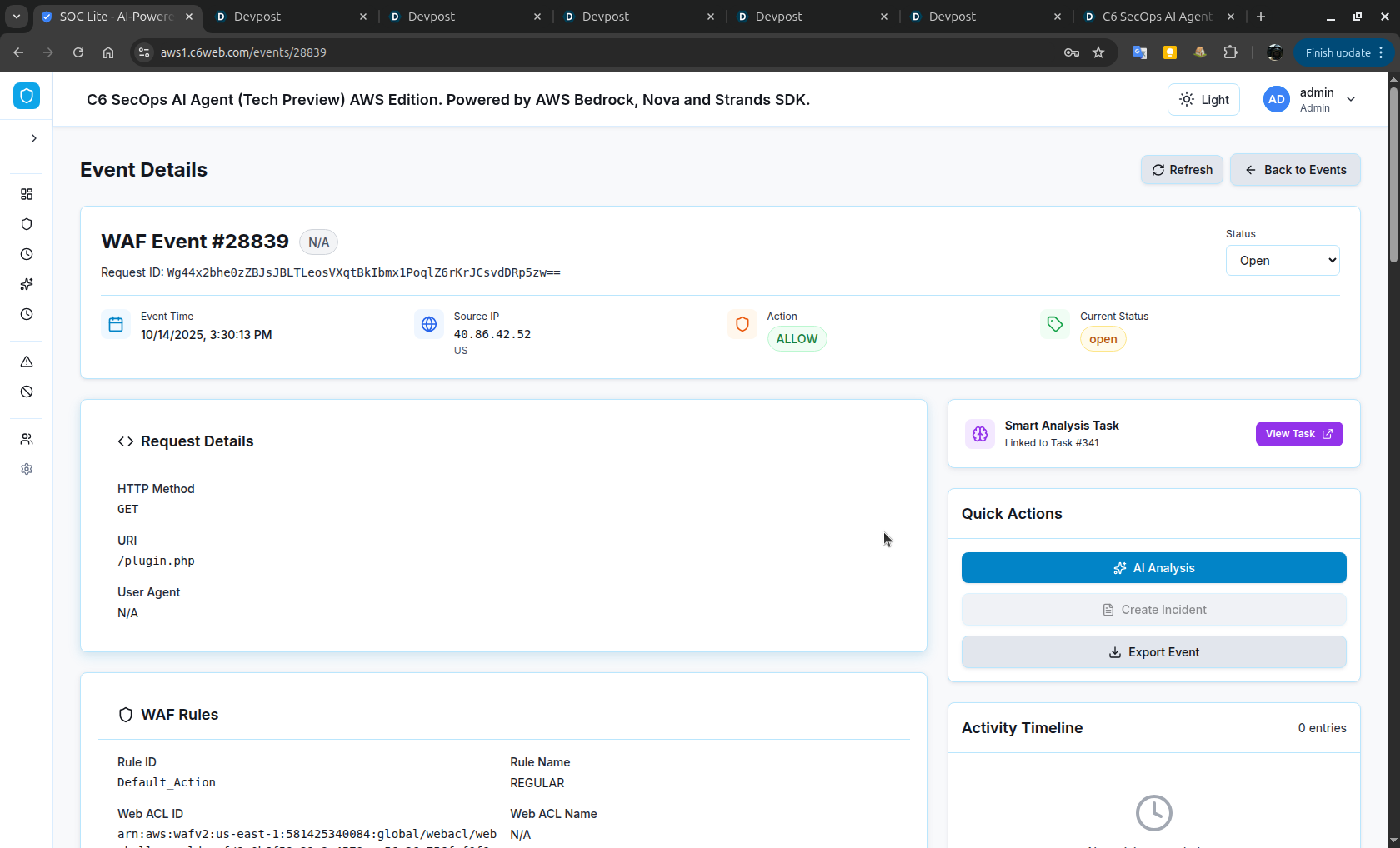
Task: Open the dashboard grid icon in sidebar
Action: tap(27, 194)
